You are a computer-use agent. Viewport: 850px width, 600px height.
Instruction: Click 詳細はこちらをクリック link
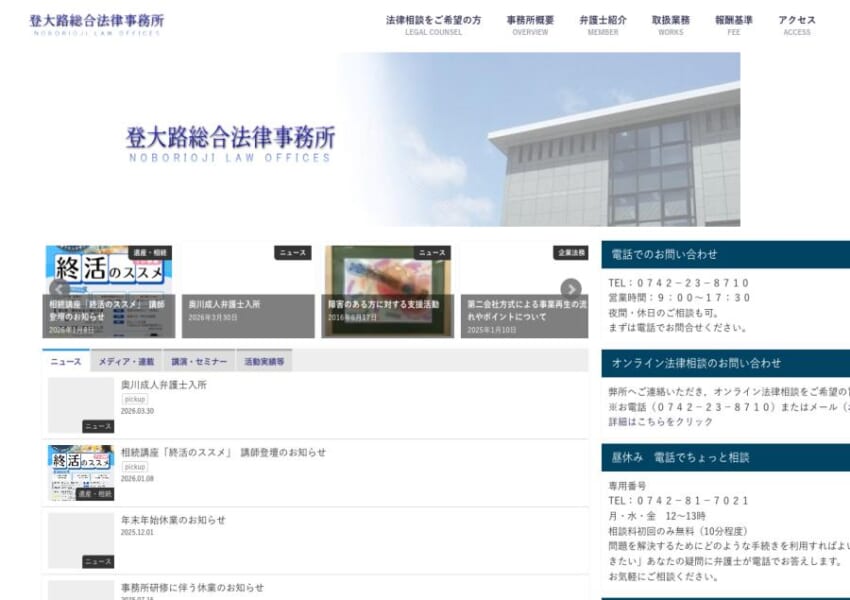pyautogui.click(x=660, y=422)
